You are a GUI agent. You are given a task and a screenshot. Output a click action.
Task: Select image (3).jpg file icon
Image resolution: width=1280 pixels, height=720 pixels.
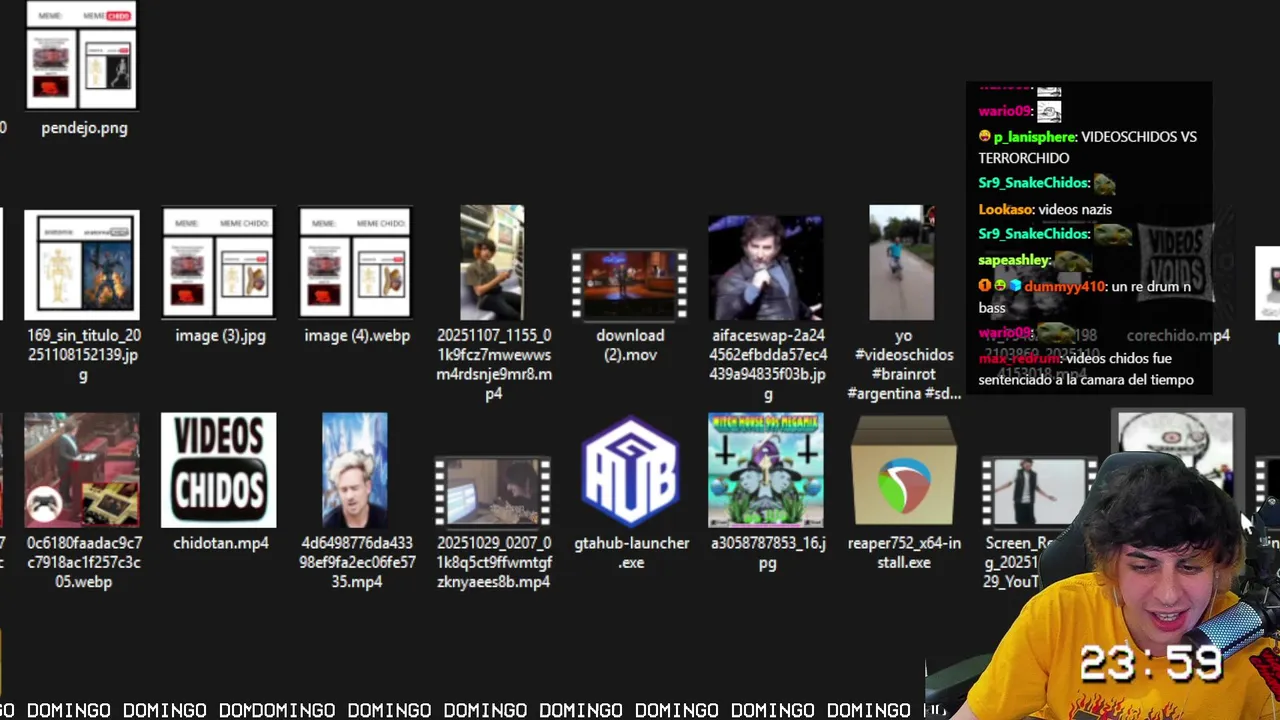219,263
